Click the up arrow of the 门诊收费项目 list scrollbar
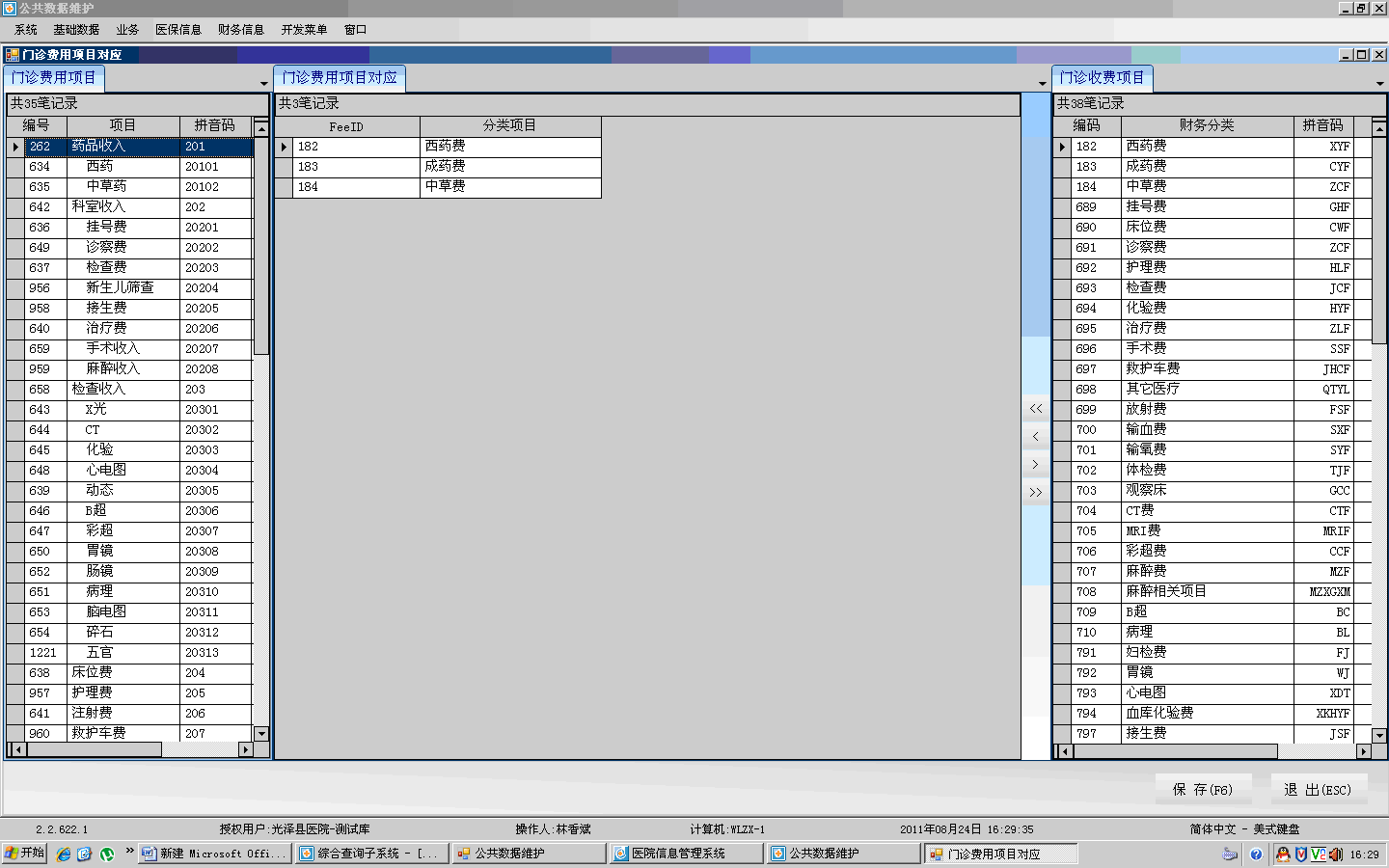This screenshot has width=1389, height=868. coord(1379,127)
